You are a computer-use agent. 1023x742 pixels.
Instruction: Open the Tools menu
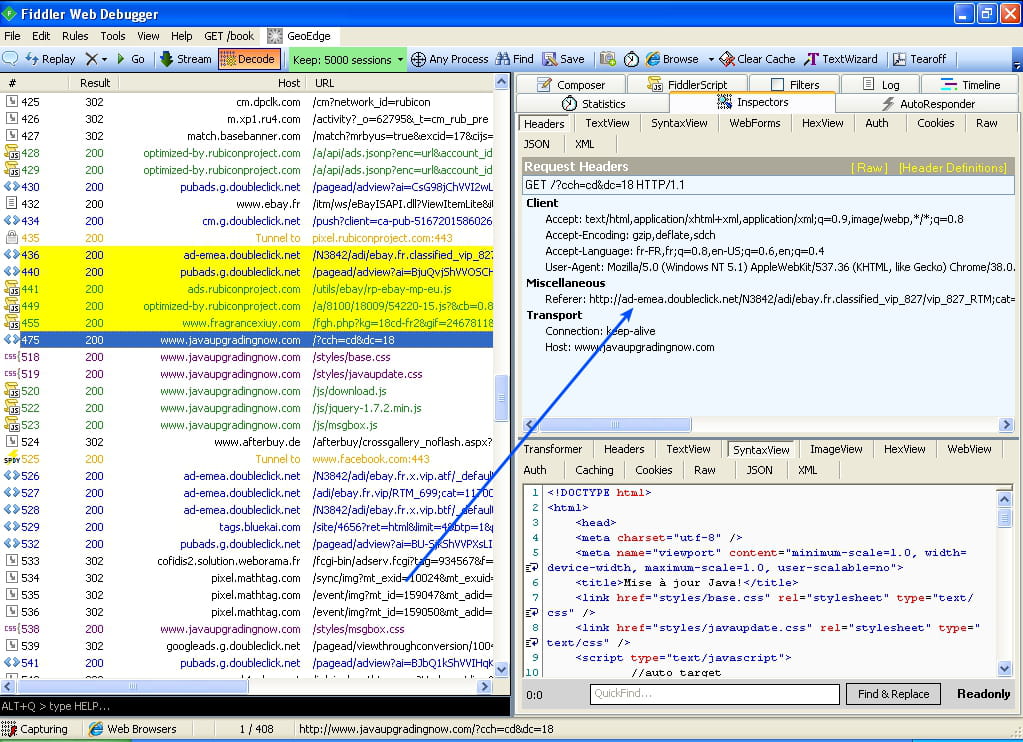(x=112, y=36)
